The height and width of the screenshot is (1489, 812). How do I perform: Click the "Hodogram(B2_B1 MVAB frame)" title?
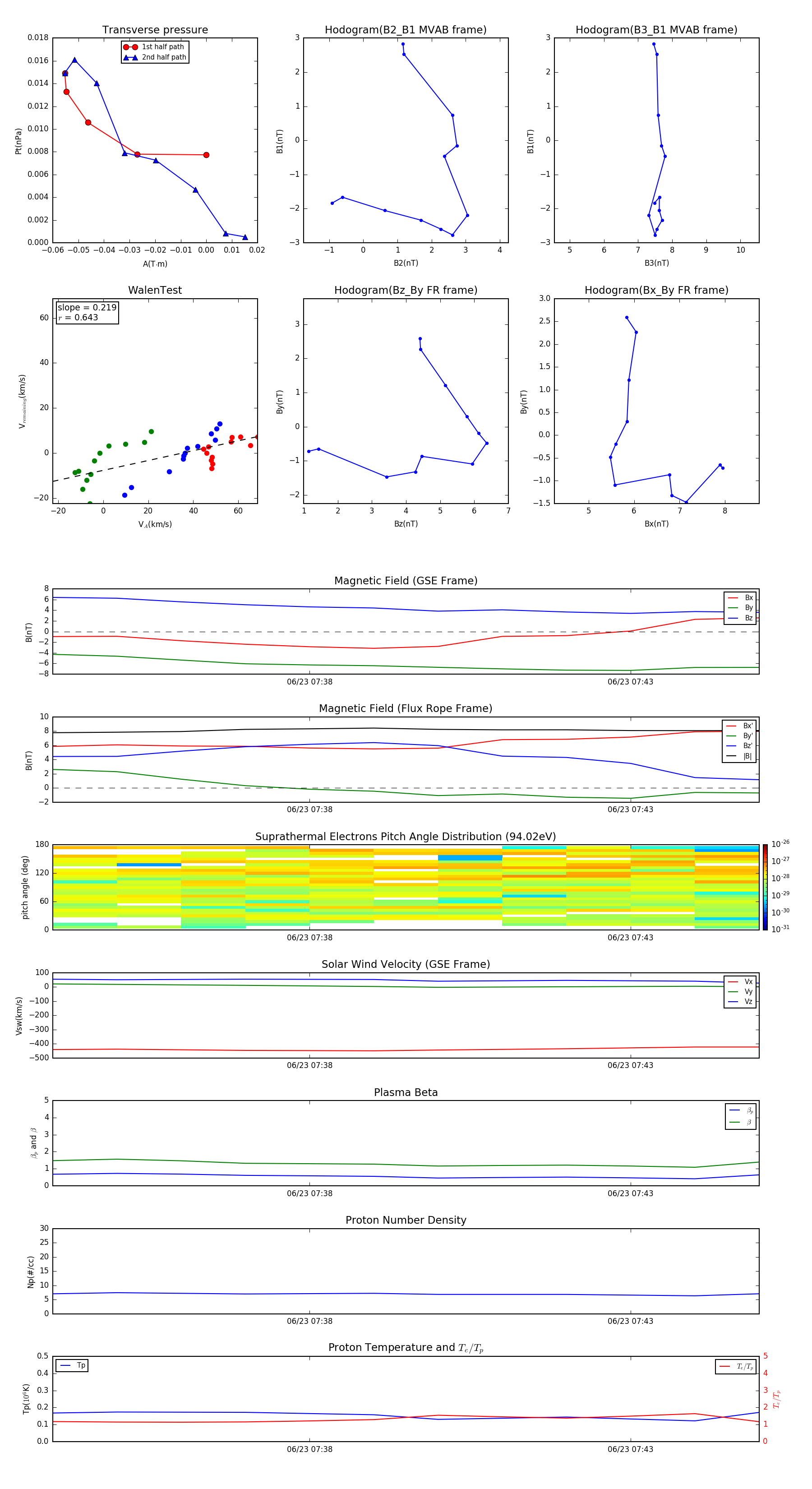point(406,29)
